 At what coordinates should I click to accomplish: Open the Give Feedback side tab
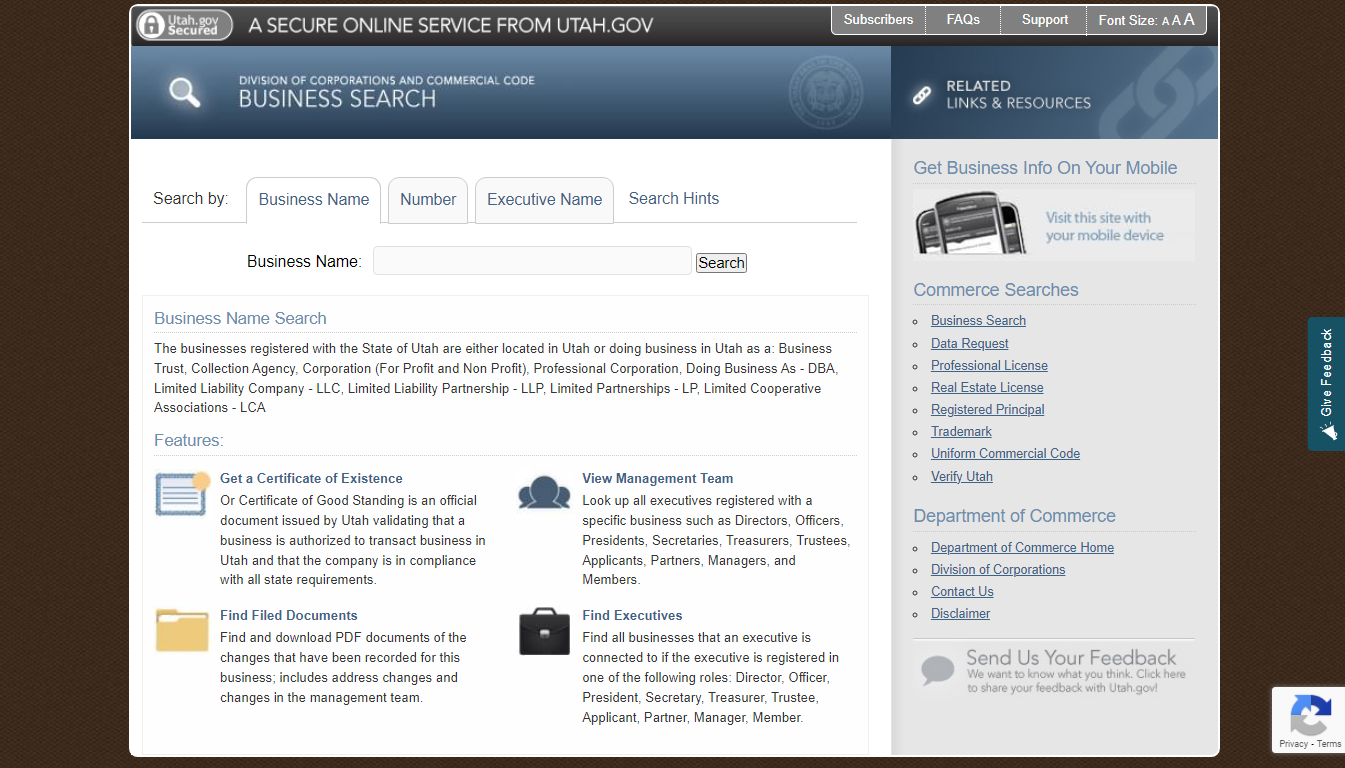[x=1326, y=384]
